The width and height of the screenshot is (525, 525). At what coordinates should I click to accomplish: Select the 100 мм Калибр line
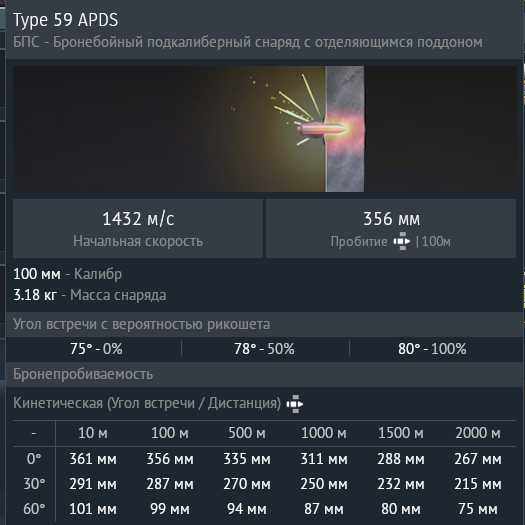68,274
